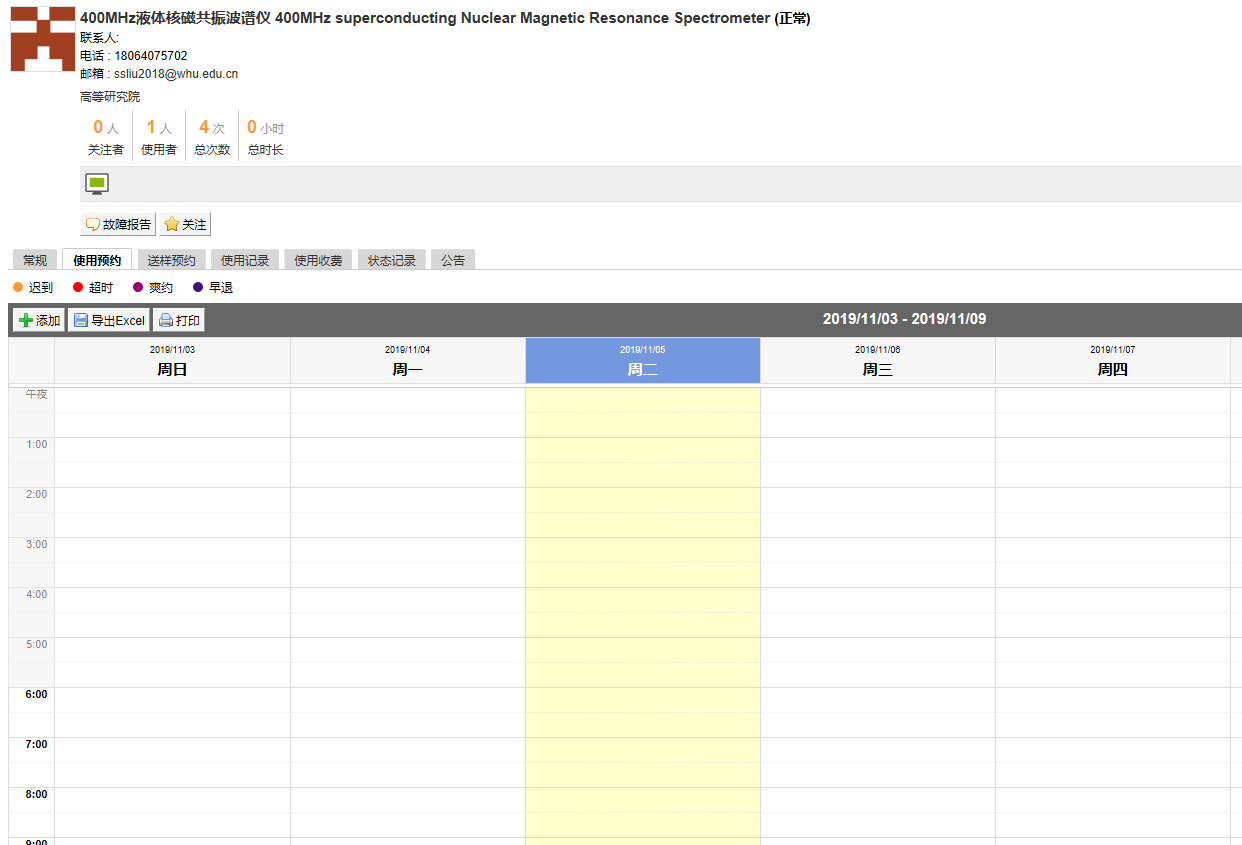Viewport: 1242px width, 845px height.
Task: Open the 公告 announcements tab
Action: 453,260
